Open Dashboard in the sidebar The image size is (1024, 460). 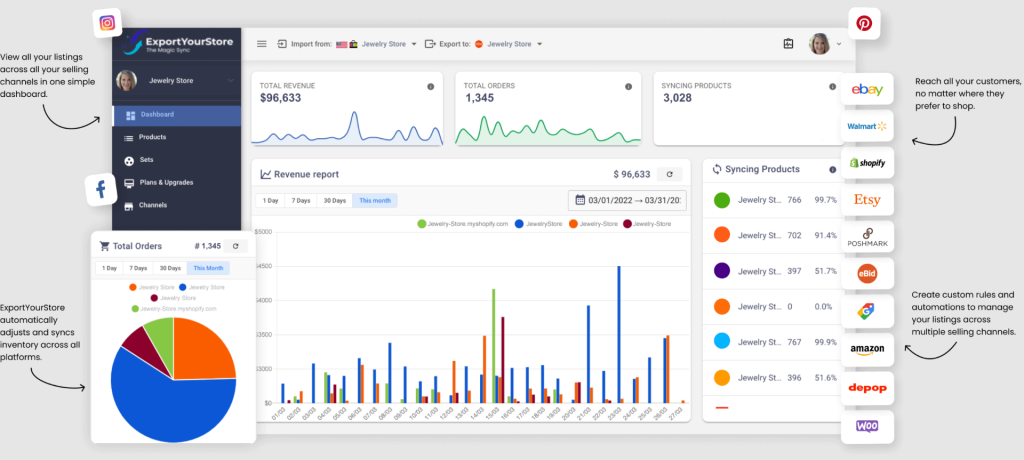[176, 115]
